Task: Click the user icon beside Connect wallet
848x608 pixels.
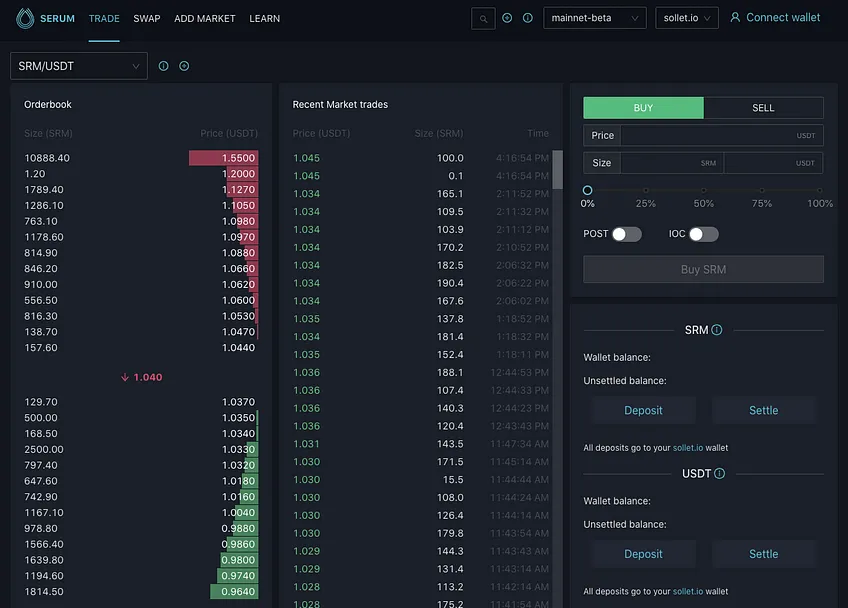Action: [735, 18]
